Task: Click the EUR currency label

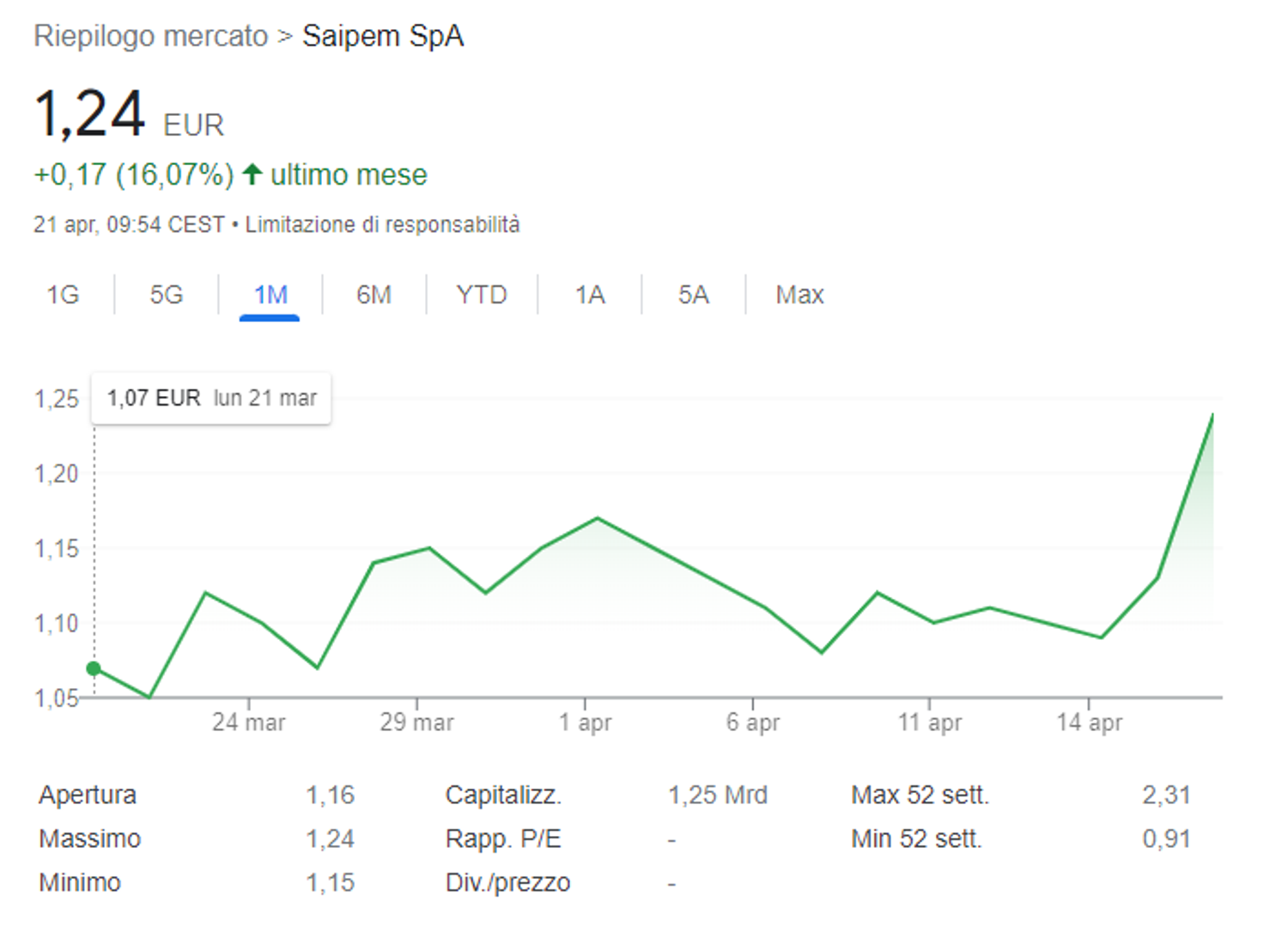Action: 194,125
